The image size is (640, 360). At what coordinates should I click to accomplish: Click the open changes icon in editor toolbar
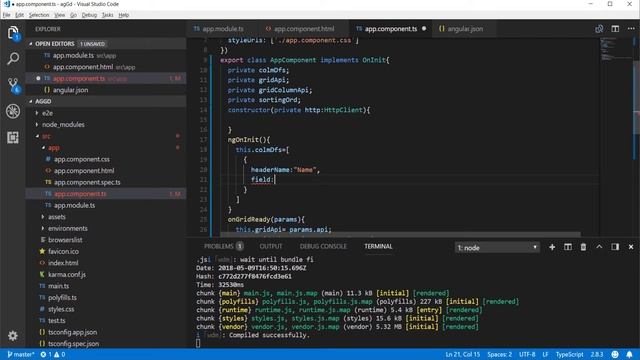pos(599,29)
